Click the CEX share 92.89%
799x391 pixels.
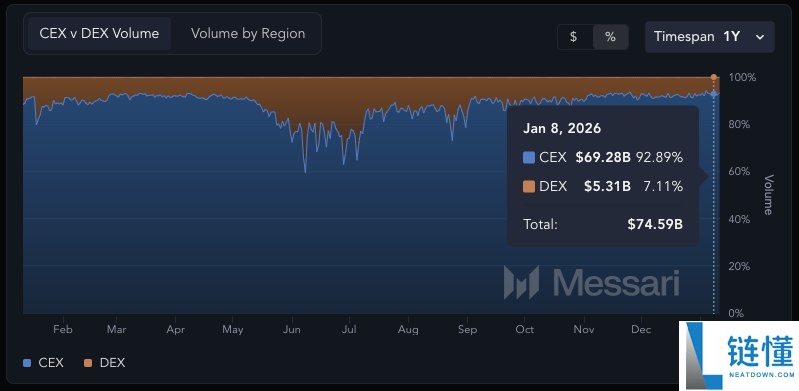pyautogui.click(x=659, y=158)
